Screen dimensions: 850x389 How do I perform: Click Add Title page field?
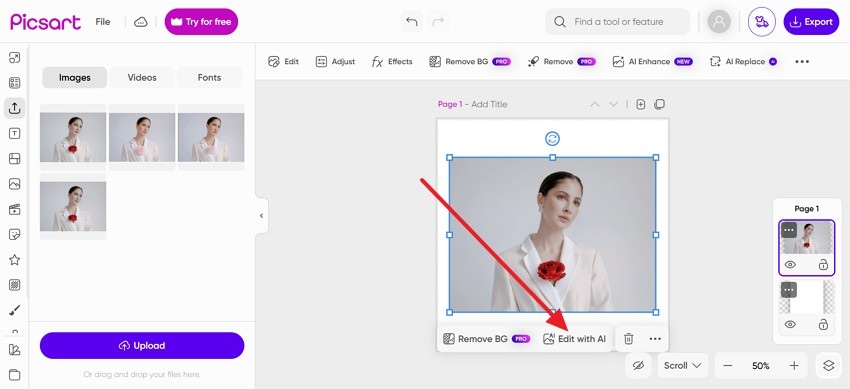(489, 105)
